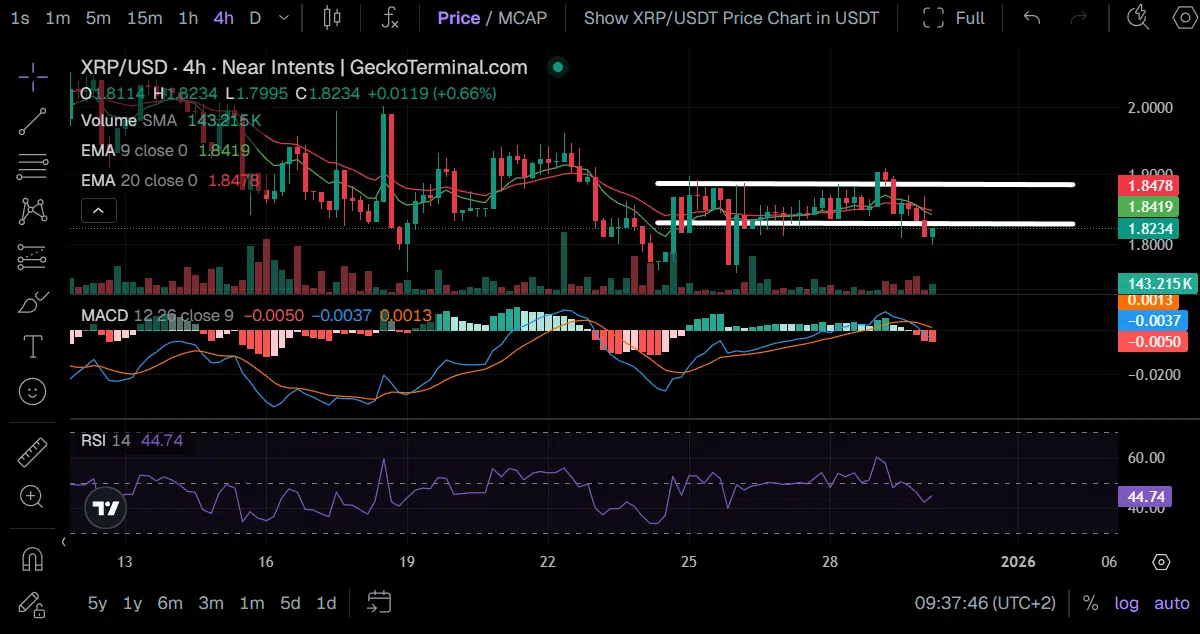The height and width of the screenshot is (634, 1200).
Task: Set range to 5d
Action: [290, 603]
